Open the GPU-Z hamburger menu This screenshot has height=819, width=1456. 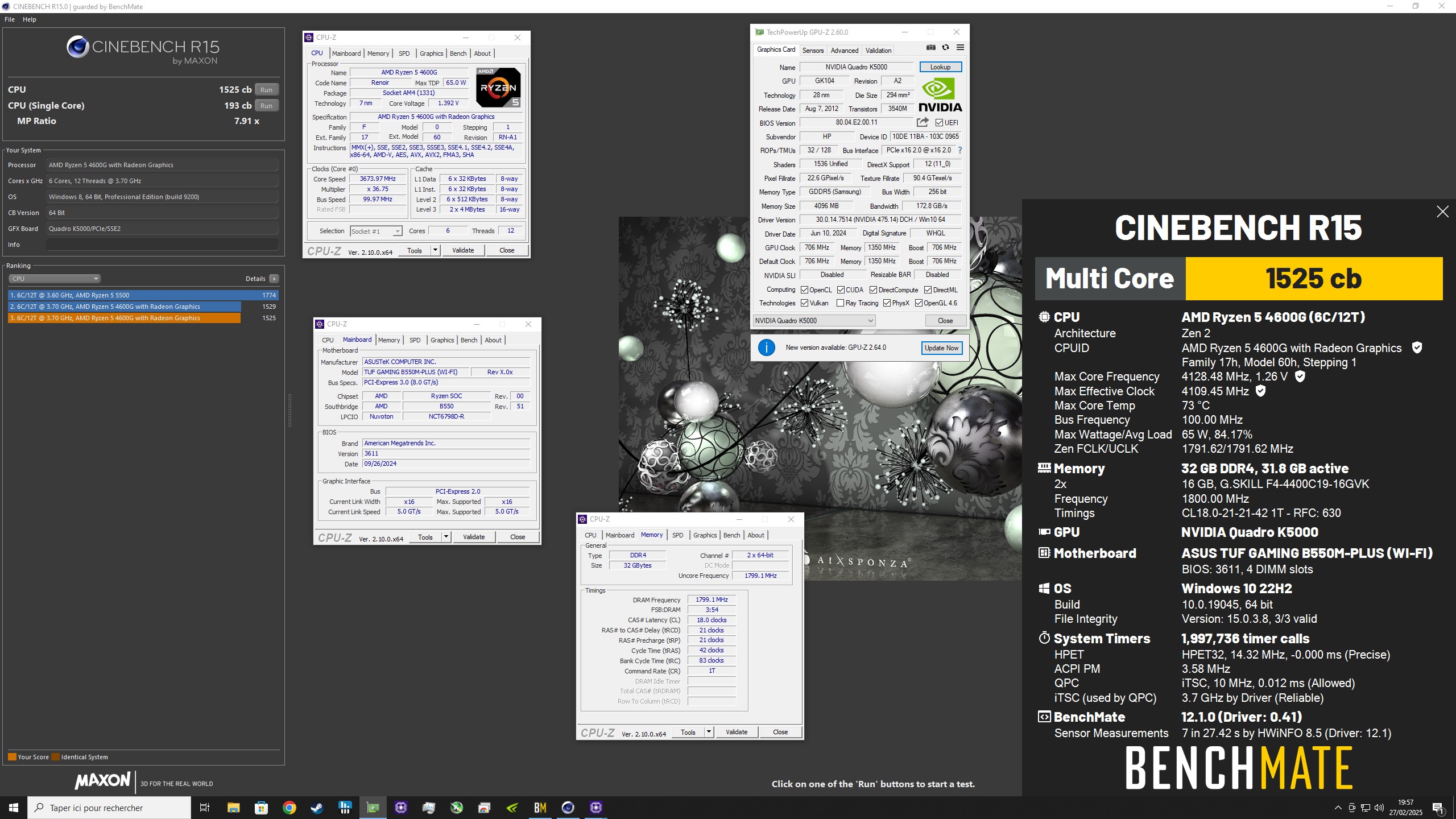point(960,47)
